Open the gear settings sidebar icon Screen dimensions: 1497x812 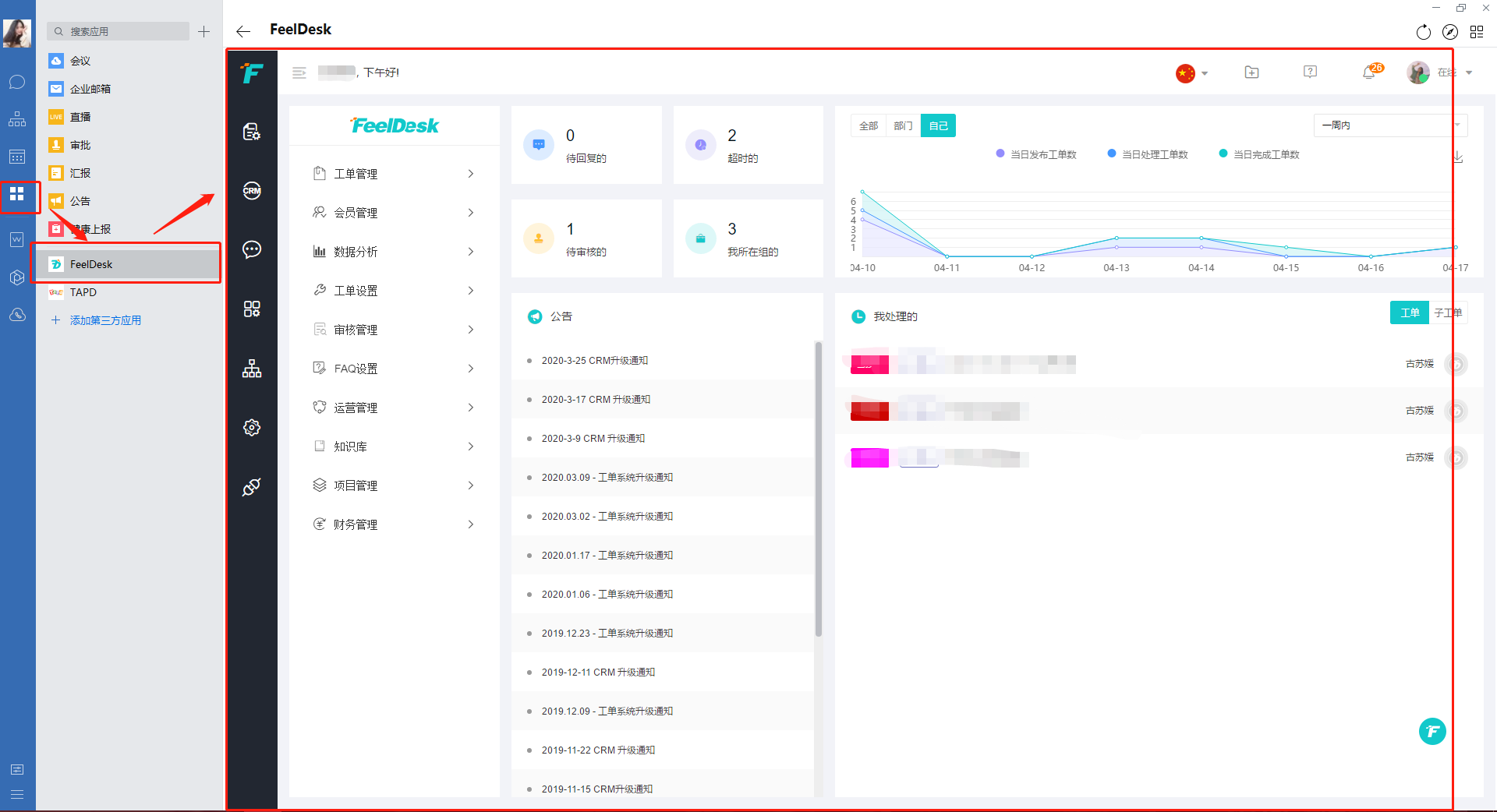[252, 428]
